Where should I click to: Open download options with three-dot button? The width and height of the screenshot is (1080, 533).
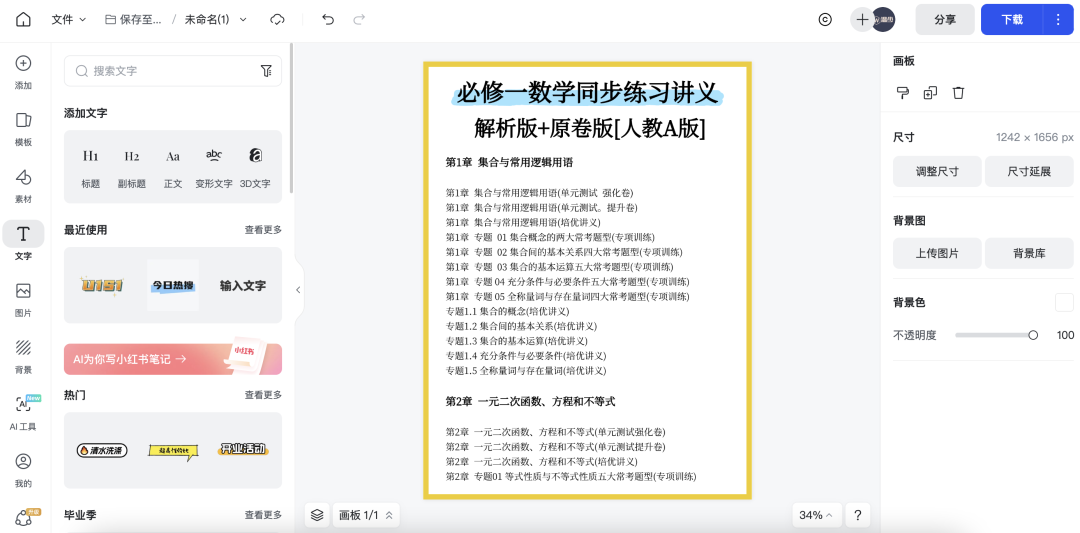1058,19
